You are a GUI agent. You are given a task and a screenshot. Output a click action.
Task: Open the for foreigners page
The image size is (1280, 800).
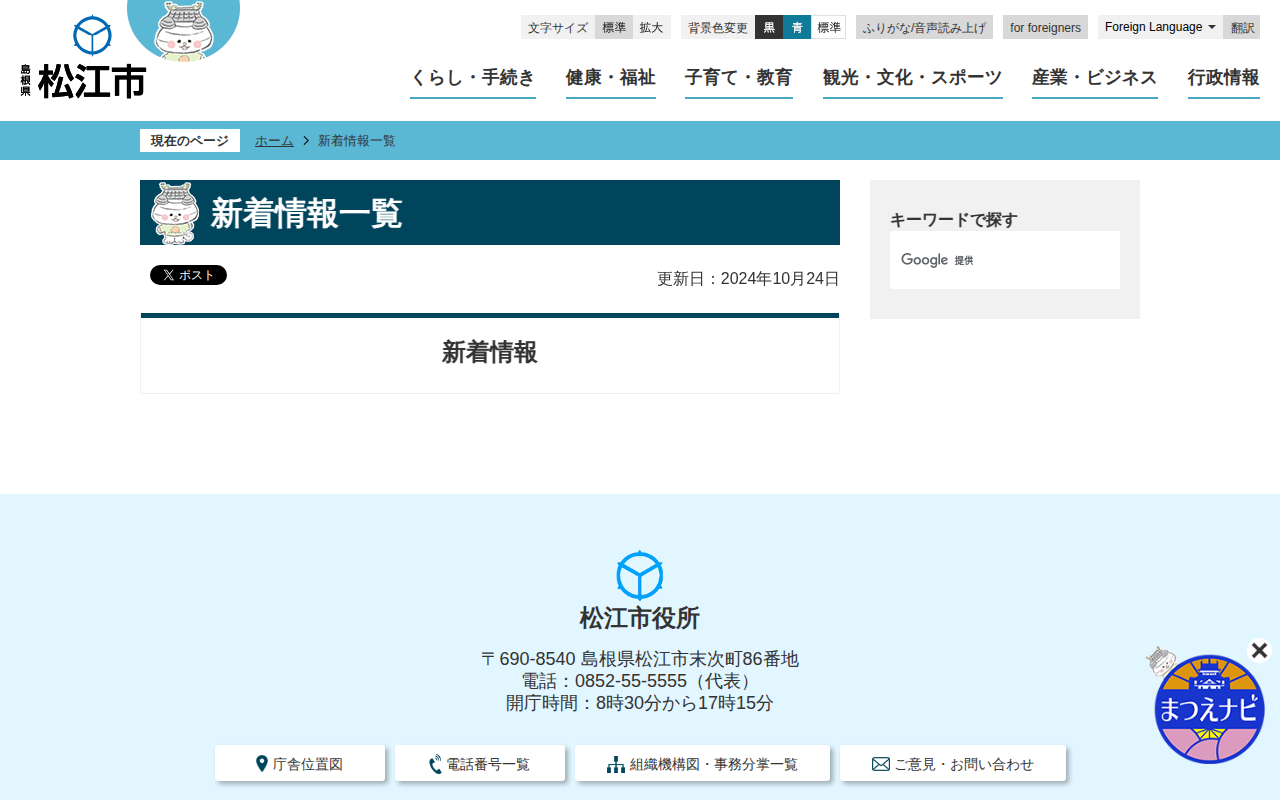pos(1045,27)
